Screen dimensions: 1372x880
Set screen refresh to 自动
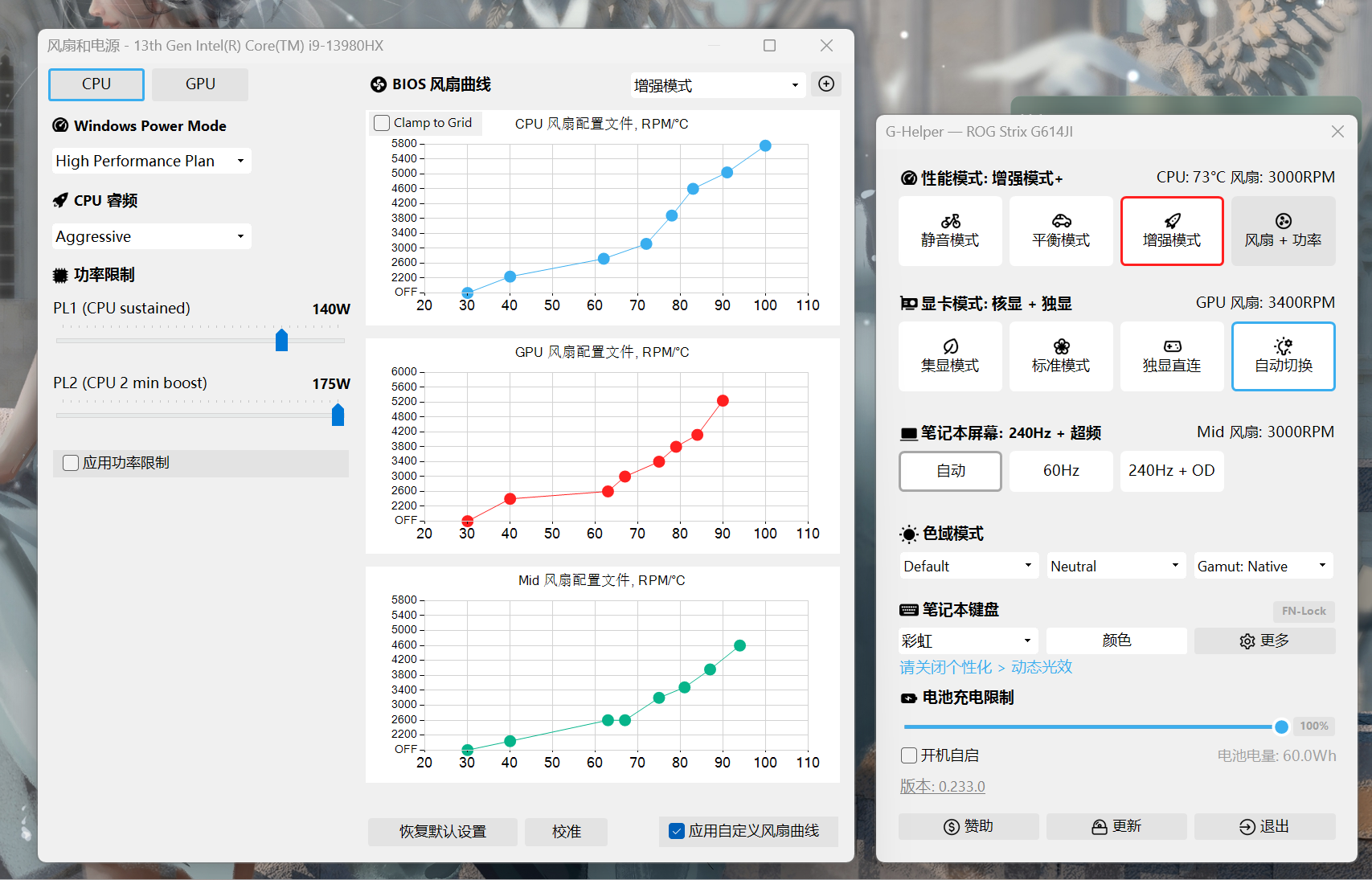click(x=950, y=470)
